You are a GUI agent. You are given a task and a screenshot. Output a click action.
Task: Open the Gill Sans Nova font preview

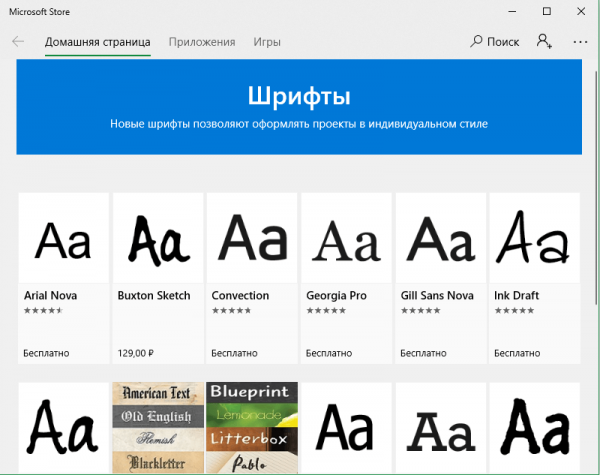(x=441, y=238)
